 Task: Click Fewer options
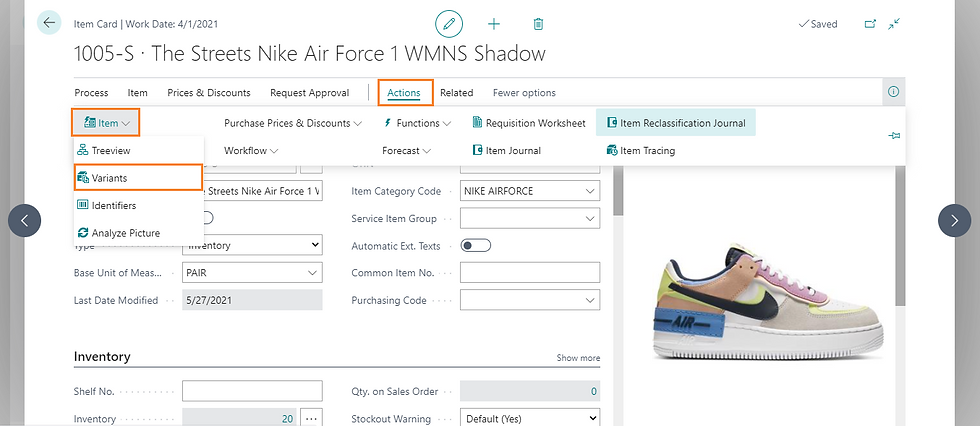pyautogui.click(x=524, y=92)
